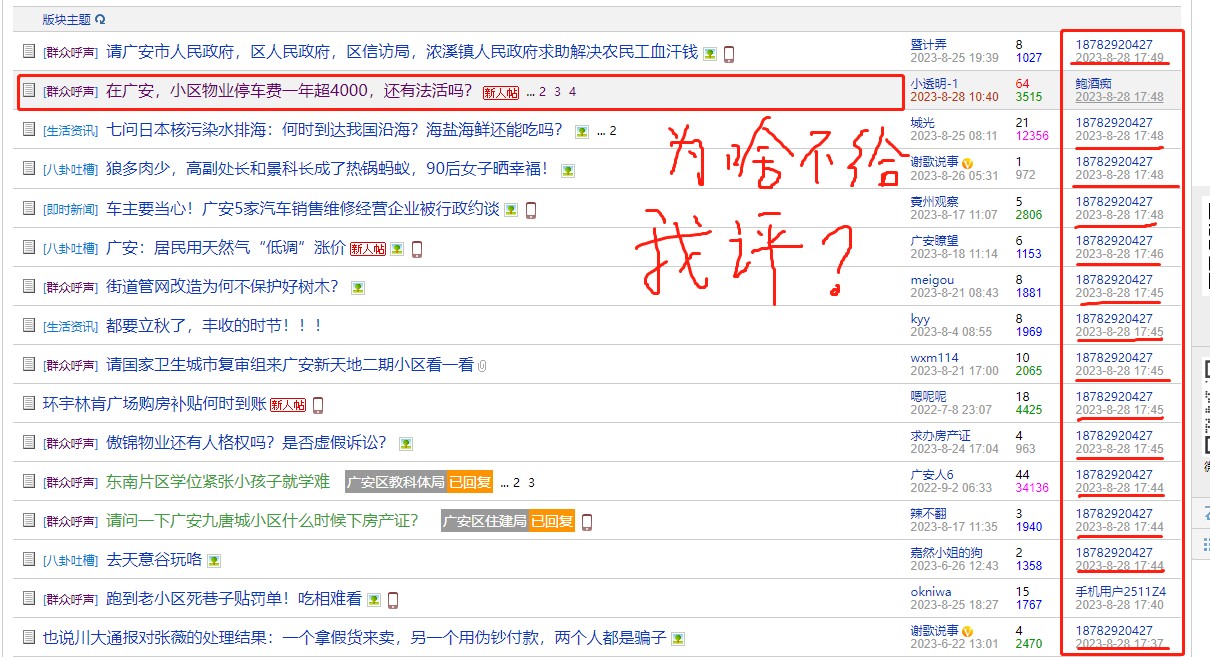Image resolution: width=1210 pixels, height=657 pixels.
Task: Filter by the 群众呼声 category on the first post
Action: coord(70,53)
